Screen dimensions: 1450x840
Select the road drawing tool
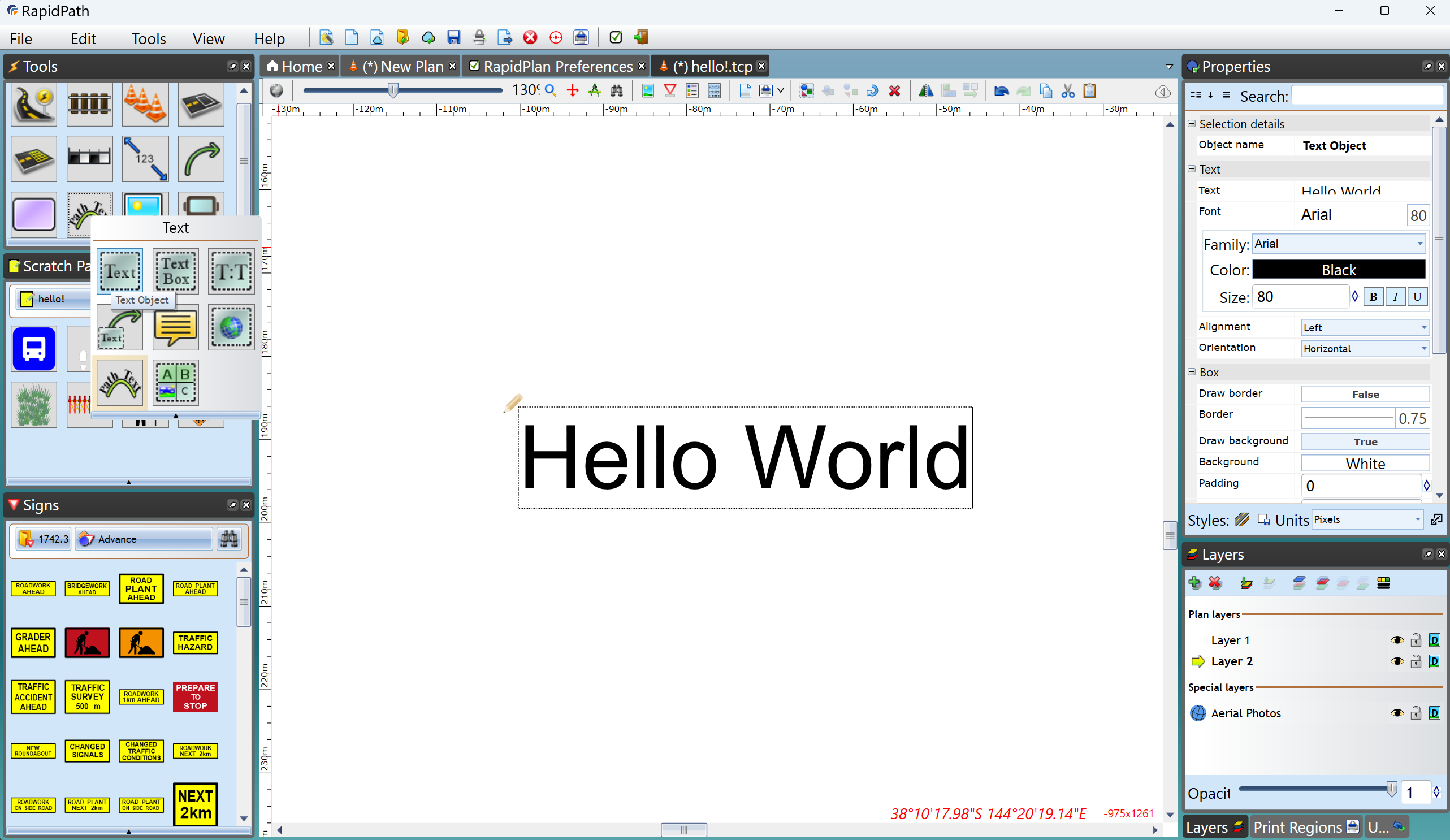pos(34,103)
